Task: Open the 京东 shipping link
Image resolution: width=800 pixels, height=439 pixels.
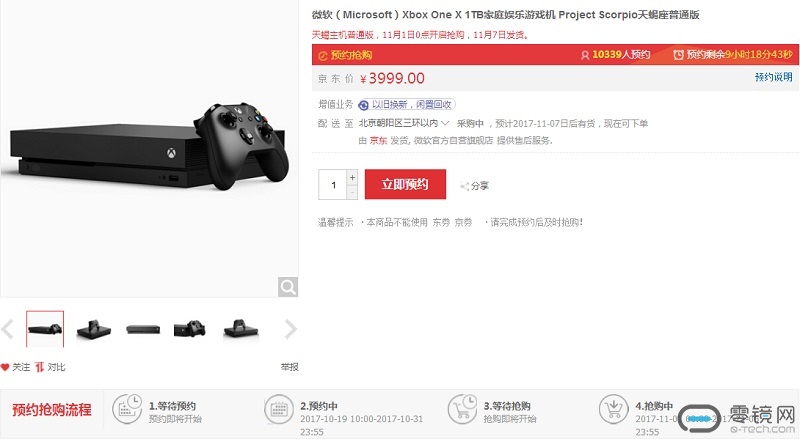Action: pos(378,140)
